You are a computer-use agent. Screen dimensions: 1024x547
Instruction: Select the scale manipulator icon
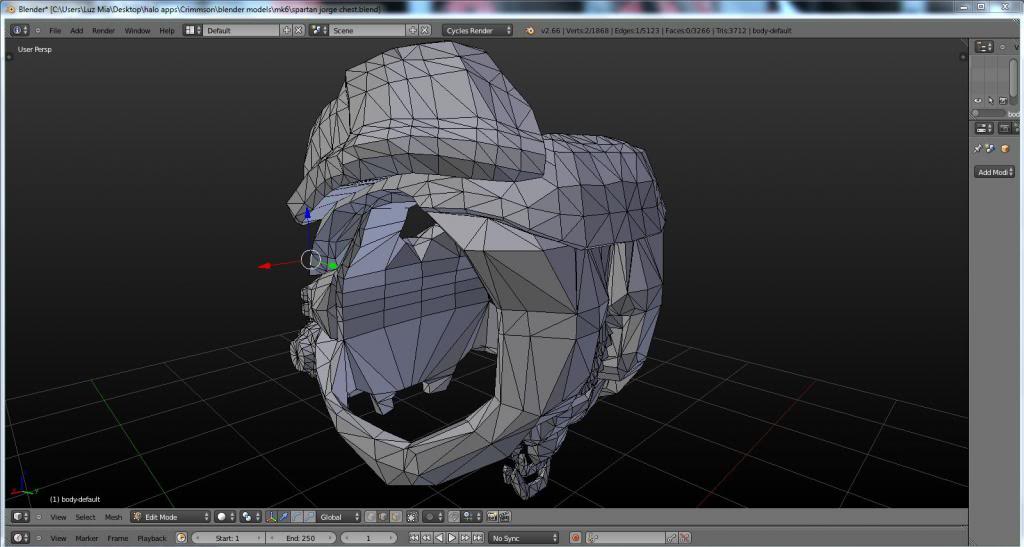310,517
